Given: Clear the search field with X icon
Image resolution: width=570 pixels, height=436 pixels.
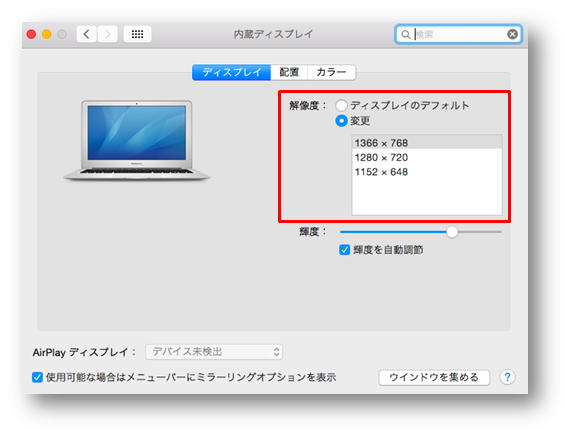Looking at the screenshot, I should 512,34.
